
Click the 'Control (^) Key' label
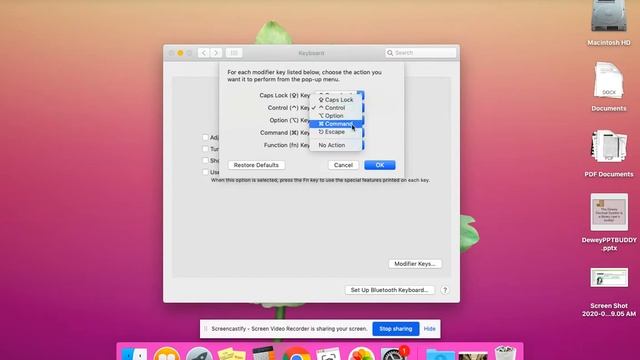289,108
